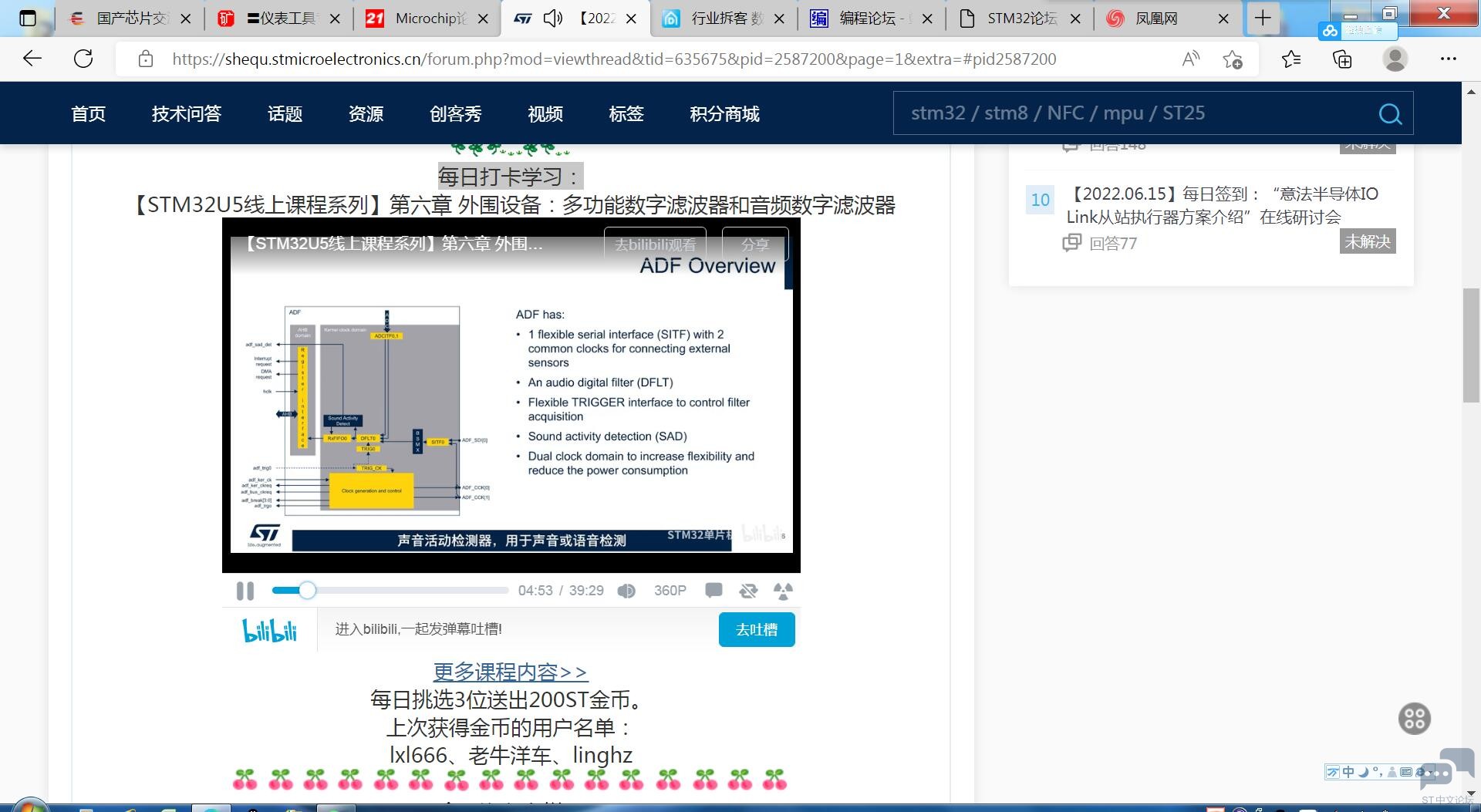The height and width of the screenshot is (812, 1481).
Task: Click the browser profile avatar
Action: 1395,59
